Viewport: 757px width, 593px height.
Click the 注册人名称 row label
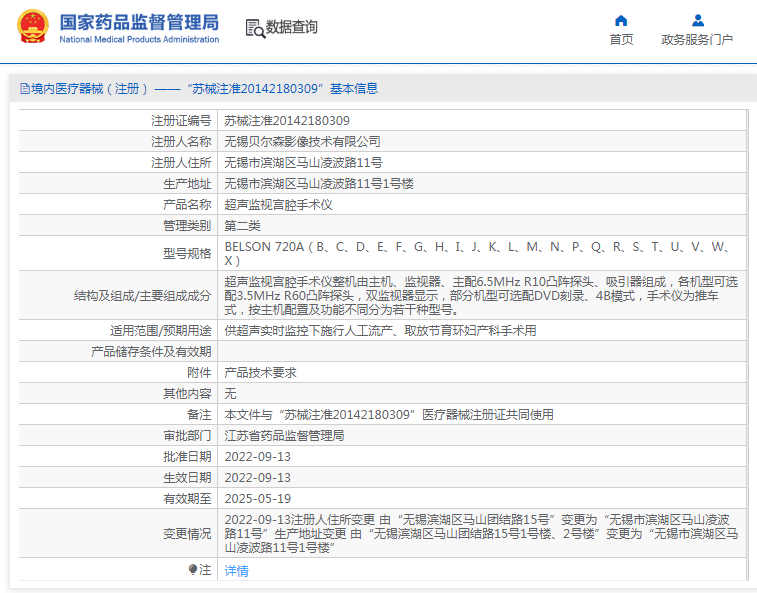181,141
